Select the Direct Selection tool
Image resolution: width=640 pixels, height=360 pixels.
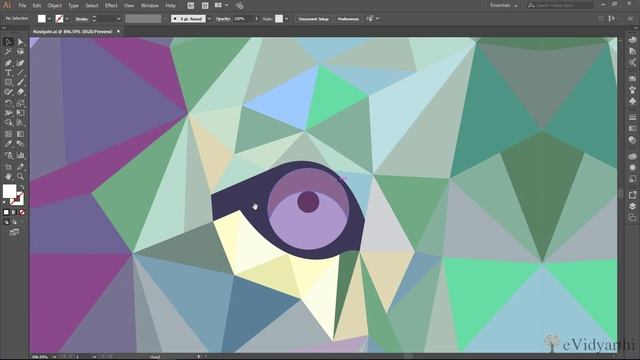point(20,42)
